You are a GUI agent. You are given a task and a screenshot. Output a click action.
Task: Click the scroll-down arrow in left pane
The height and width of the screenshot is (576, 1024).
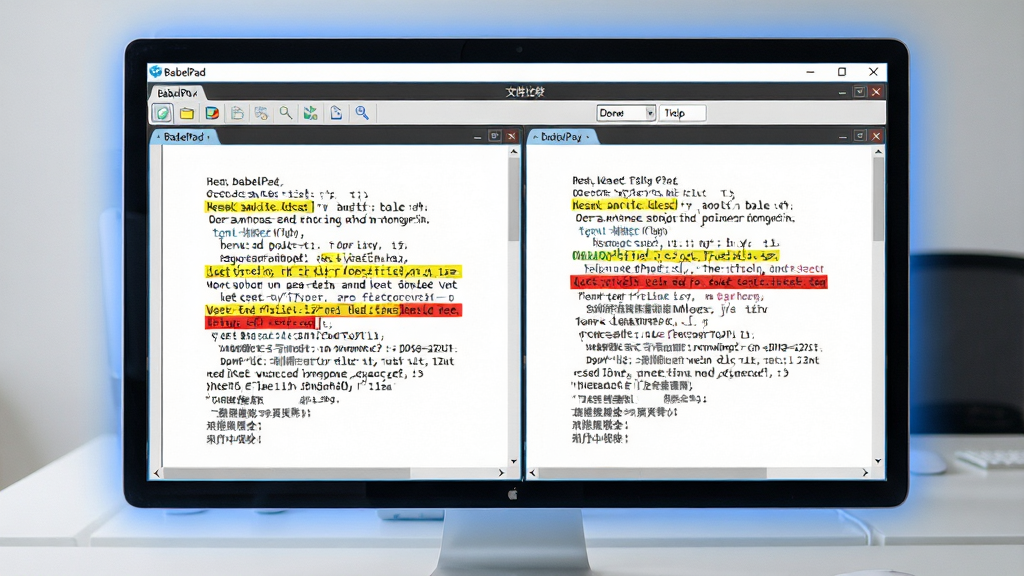pos(514,461)
